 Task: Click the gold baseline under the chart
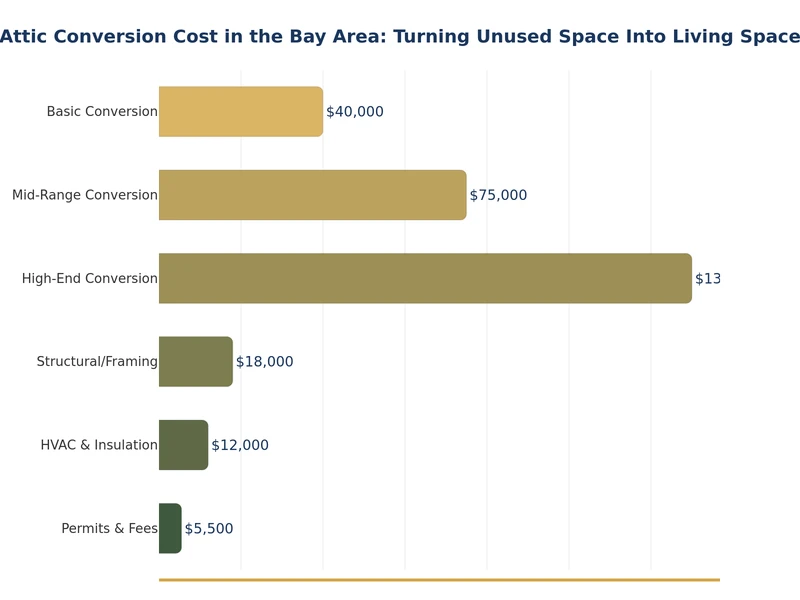tap(439, 579)
